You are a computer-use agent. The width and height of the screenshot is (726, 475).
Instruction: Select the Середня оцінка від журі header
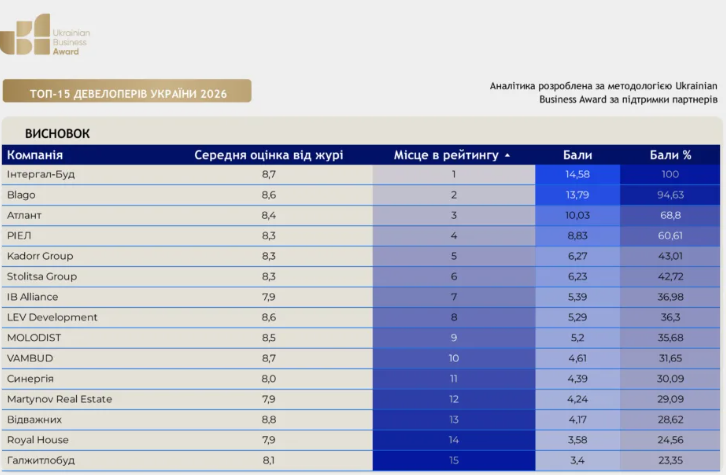coord(269,155)
